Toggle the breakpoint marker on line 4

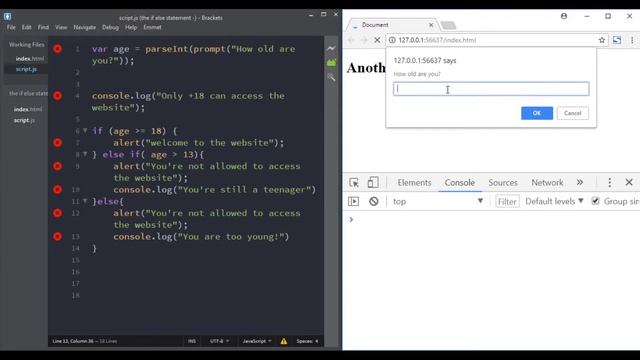(x=58, y=96)
